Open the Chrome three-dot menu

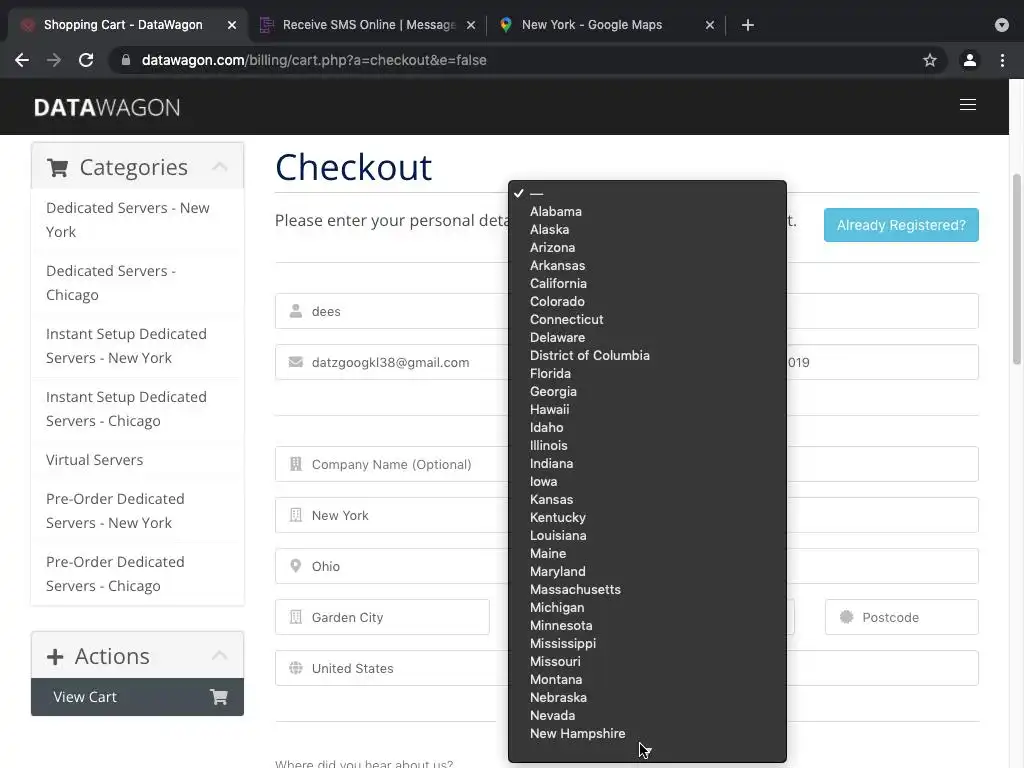click(1002, 60)
